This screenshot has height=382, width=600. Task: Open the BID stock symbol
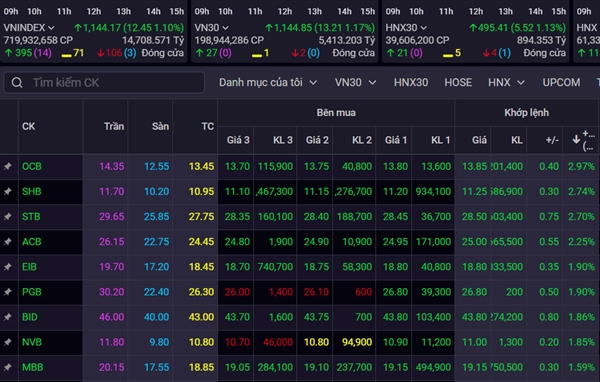[x=30, y=317]
